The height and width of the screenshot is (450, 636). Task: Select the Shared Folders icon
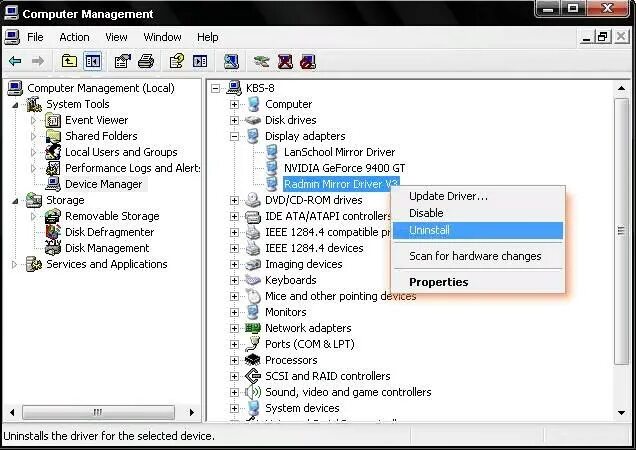point(53,136)
